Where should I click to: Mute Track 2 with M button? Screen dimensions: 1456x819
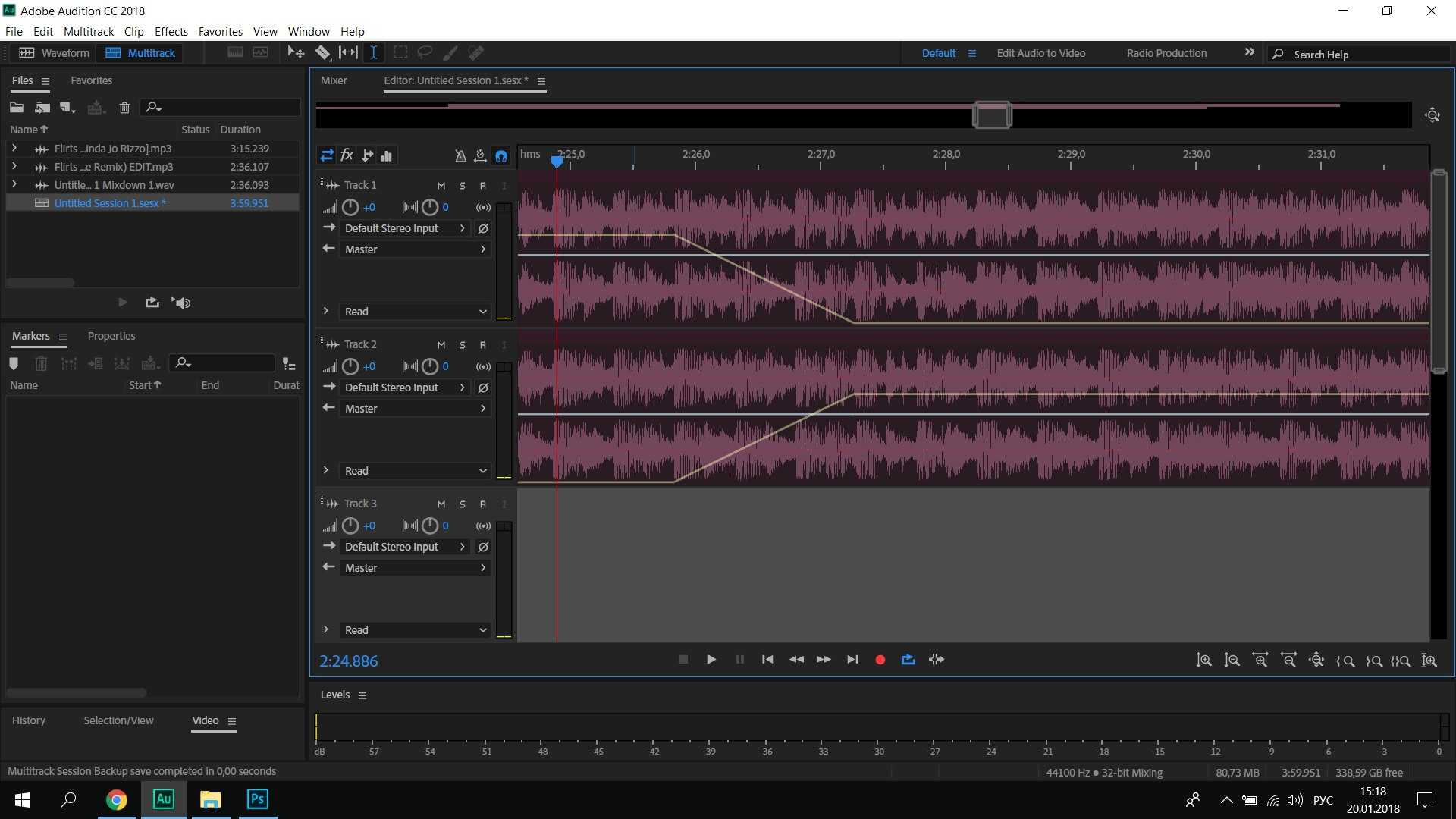441,345
